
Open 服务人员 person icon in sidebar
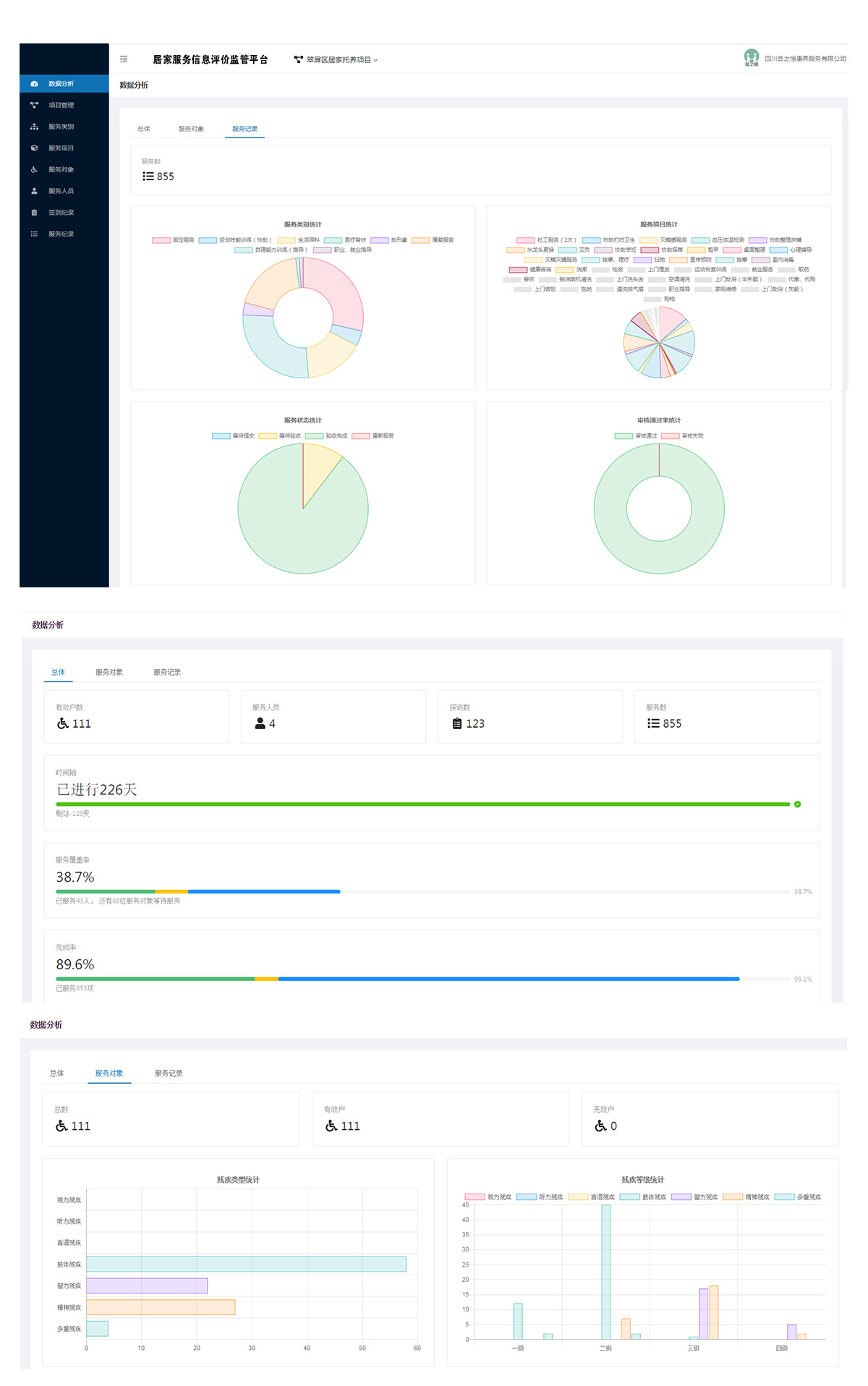(34, 191)
